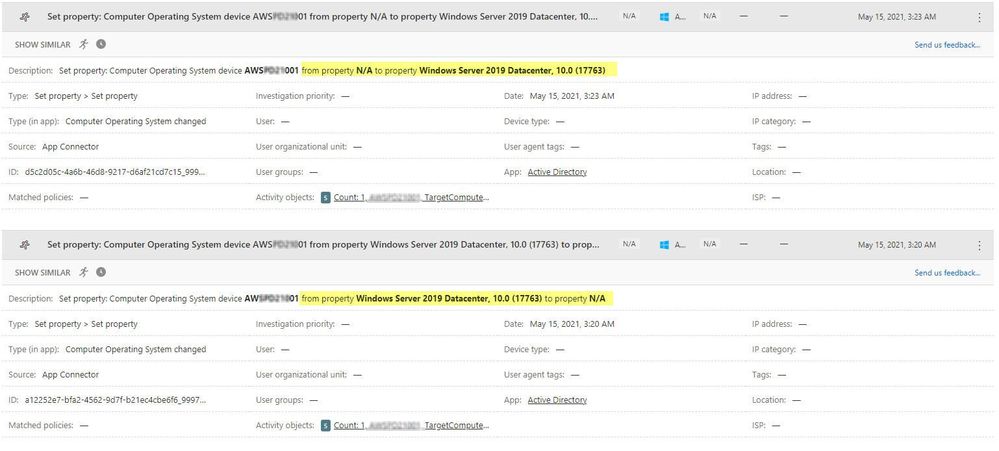Click SHOW SIMILAR in the 3:20 AM activity
The image size is (999, 451).
coord(43,273)
